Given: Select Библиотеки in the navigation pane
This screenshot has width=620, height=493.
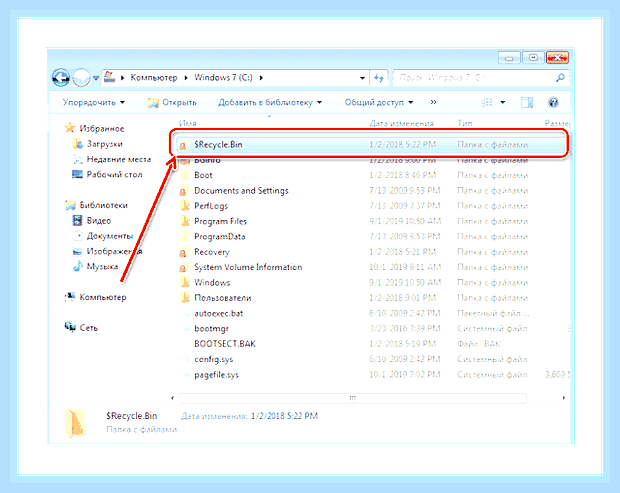Looking at the screenshot, I should [x=103, y=205].
